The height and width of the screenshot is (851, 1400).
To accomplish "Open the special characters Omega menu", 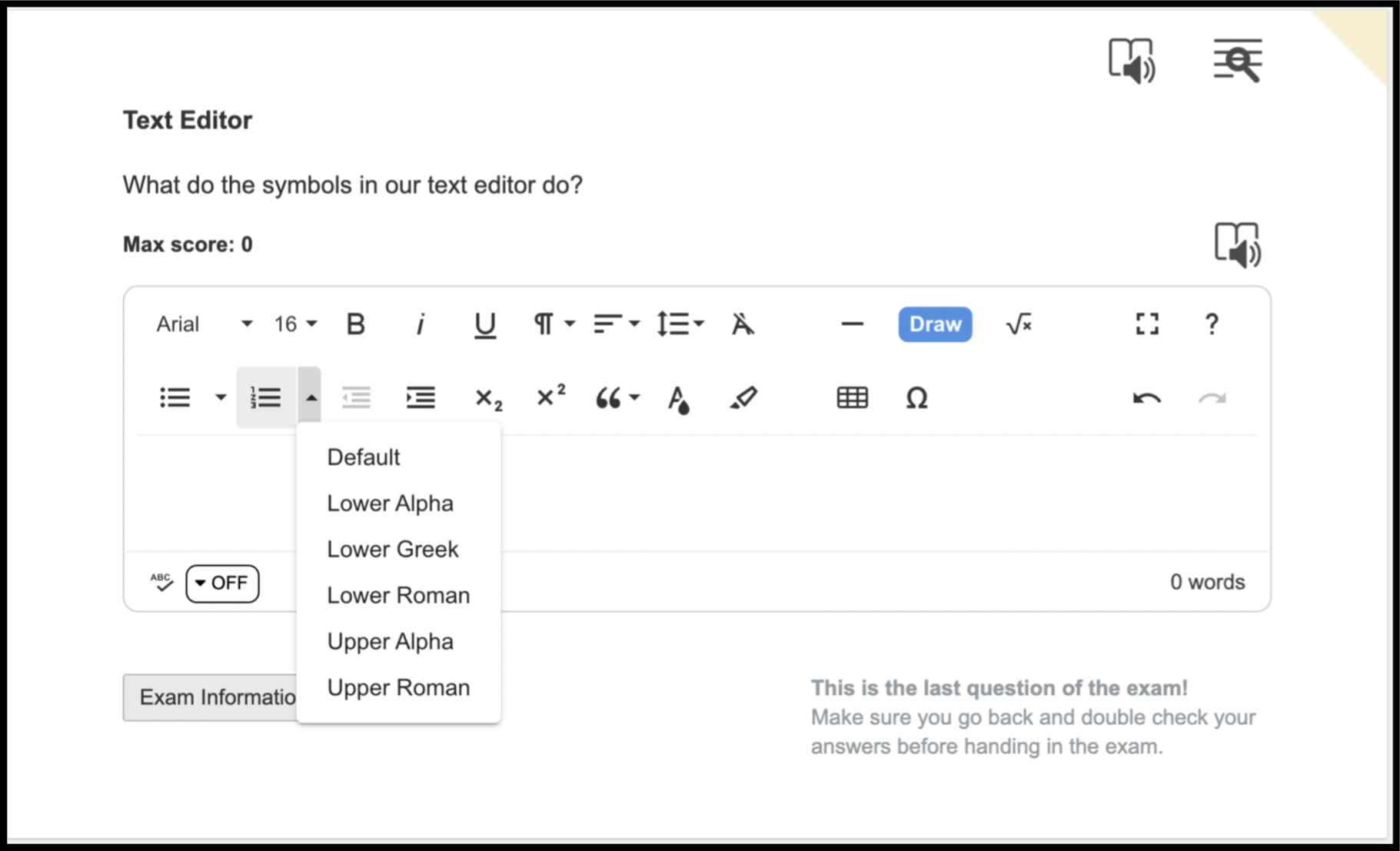I will (x=916, y=397).
